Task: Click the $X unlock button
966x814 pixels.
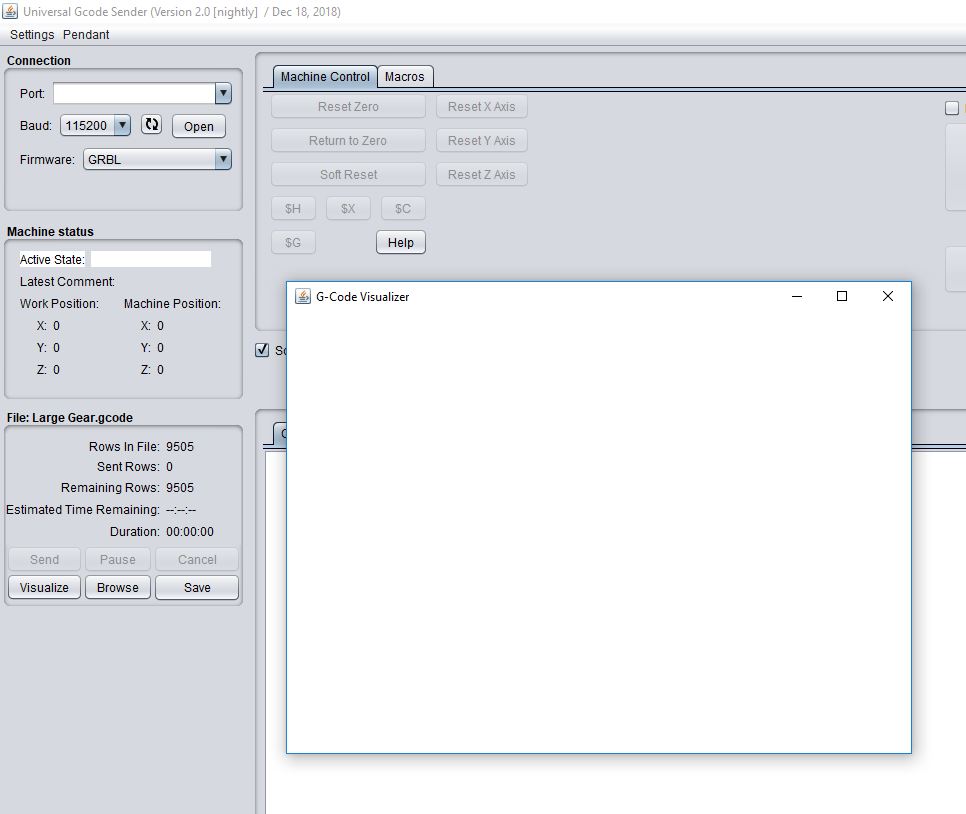Action: [348, 208]
